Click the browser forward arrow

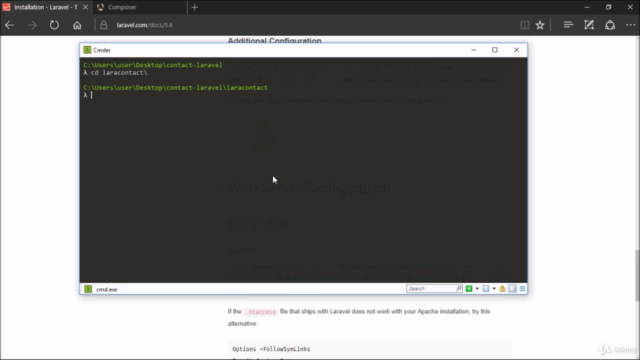click(x=32, y=25)
